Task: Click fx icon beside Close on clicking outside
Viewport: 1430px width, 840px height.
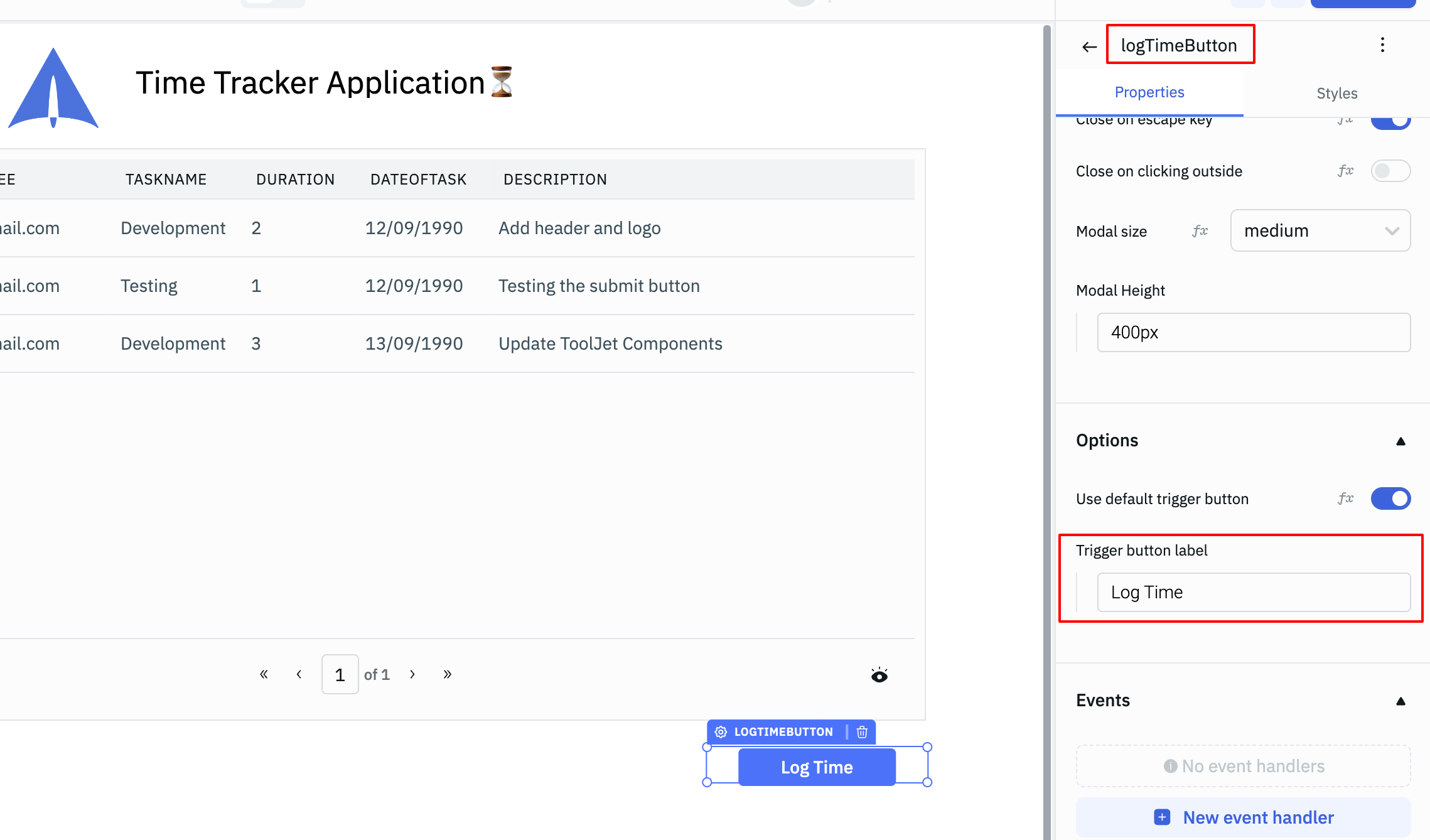Action: click(x=1345, y=171)
